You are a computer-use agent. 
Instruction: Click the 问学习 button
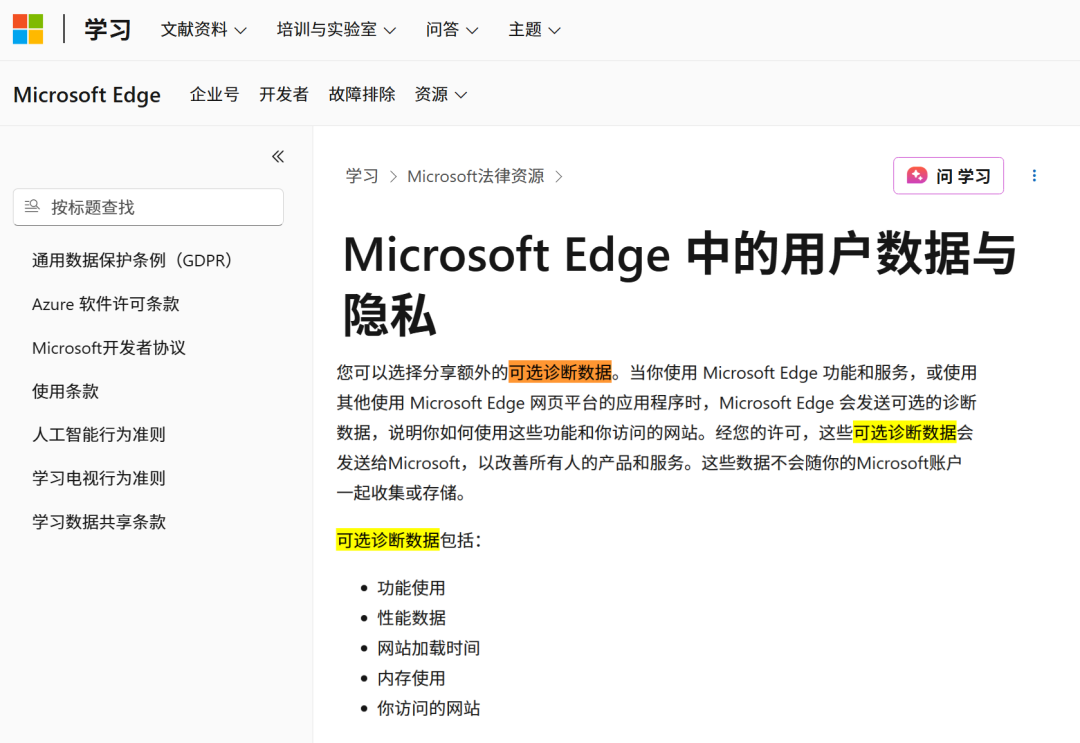point(948,176)
